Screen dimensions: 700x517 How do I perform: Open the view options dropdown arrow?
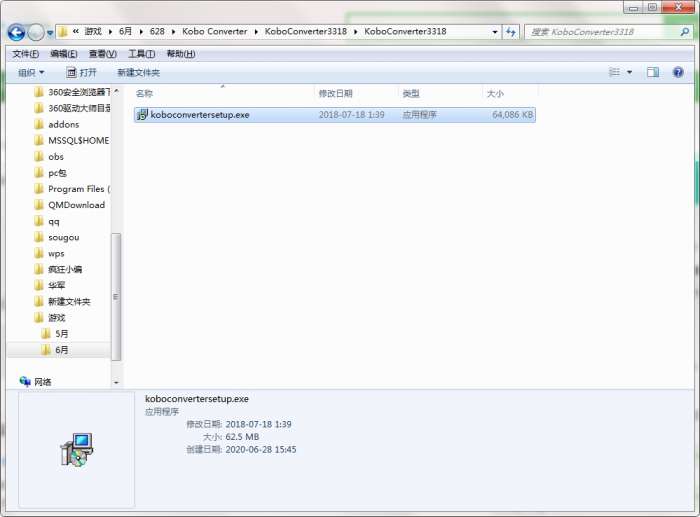click(629, 72)
